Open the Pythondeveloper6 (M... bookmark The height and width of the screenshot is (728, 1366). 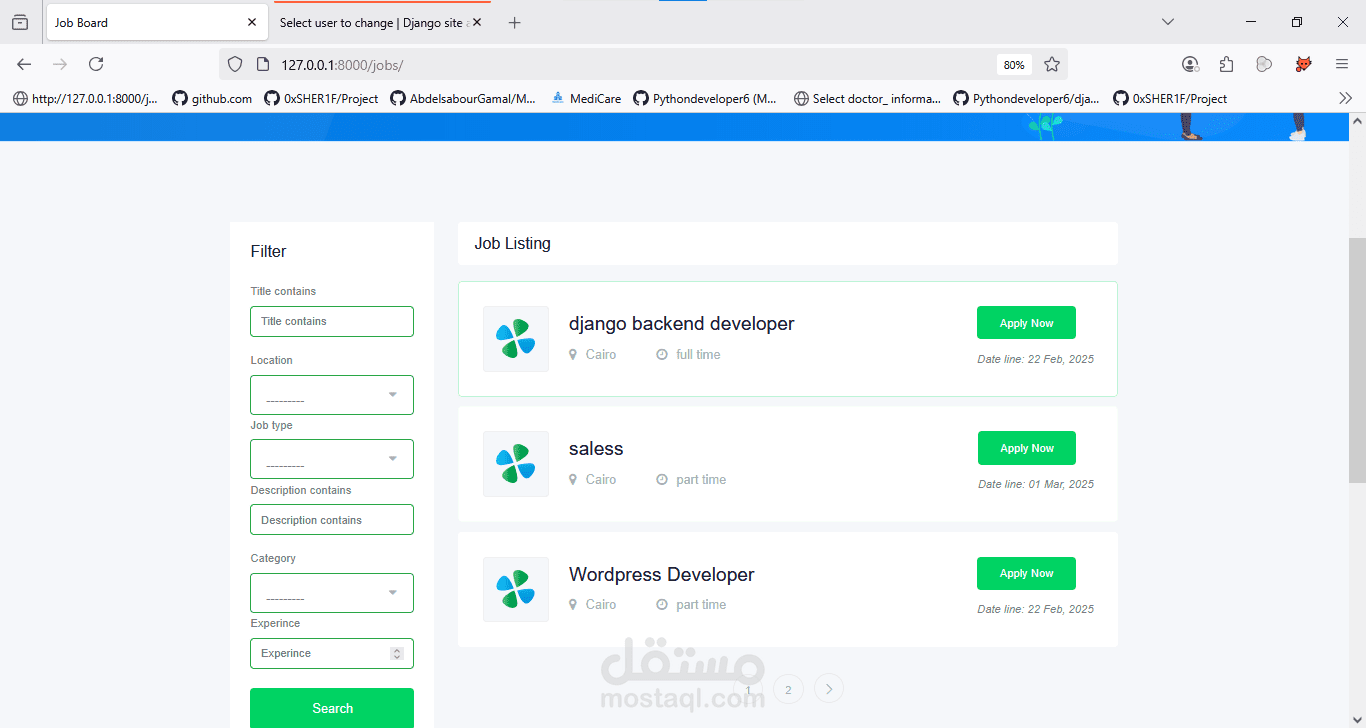[x=705, y=98]
